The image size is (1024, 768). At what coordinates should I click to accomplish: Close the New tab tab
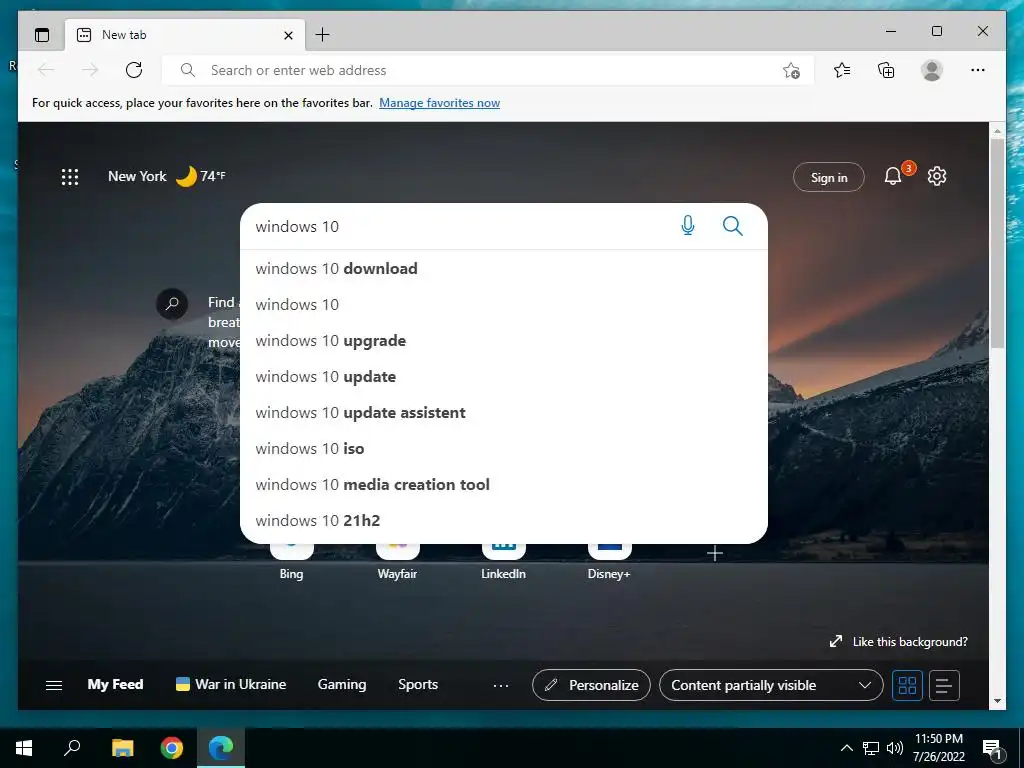point(288,35)
